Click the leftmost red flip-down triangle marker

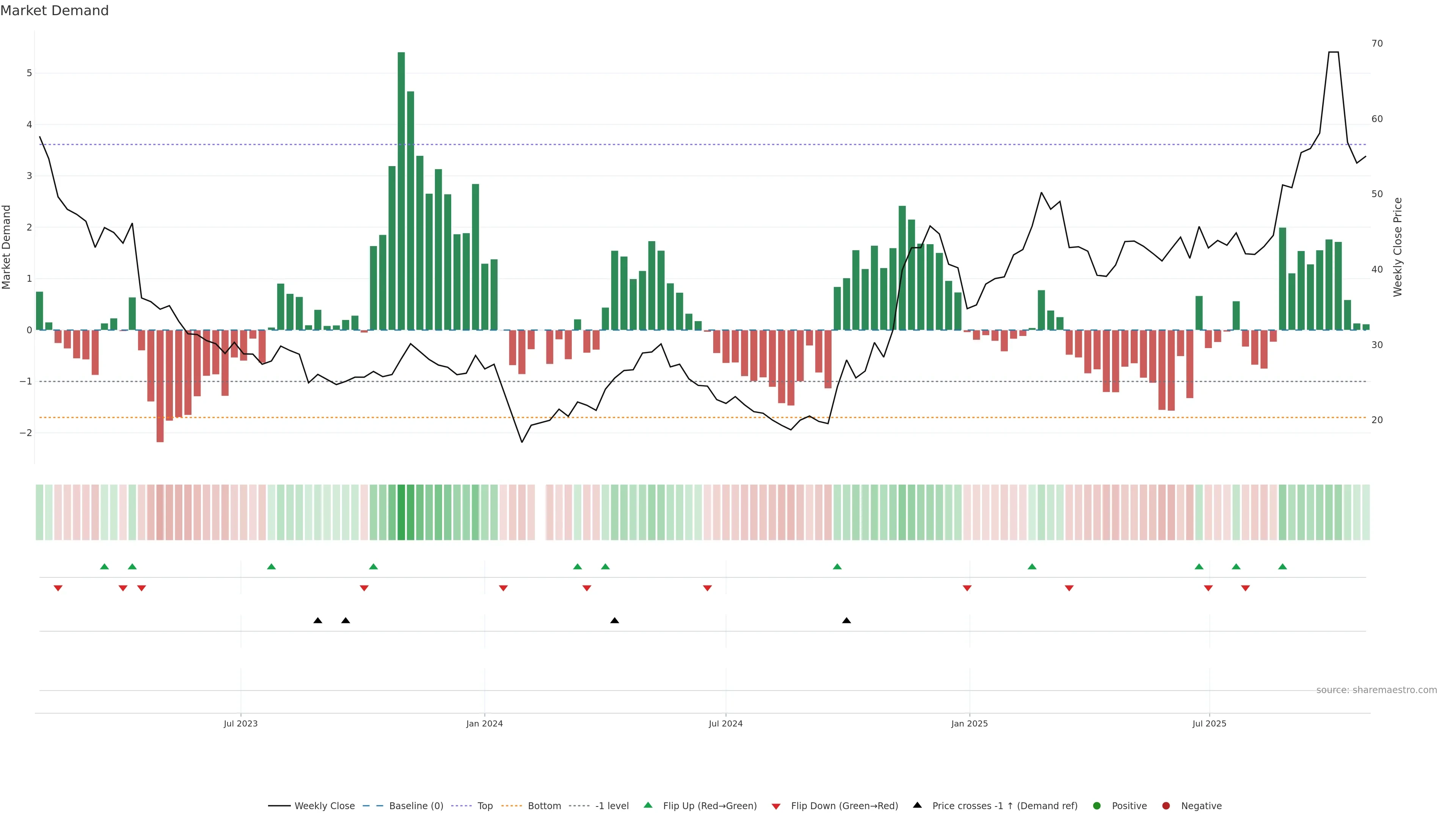[58, 588]
